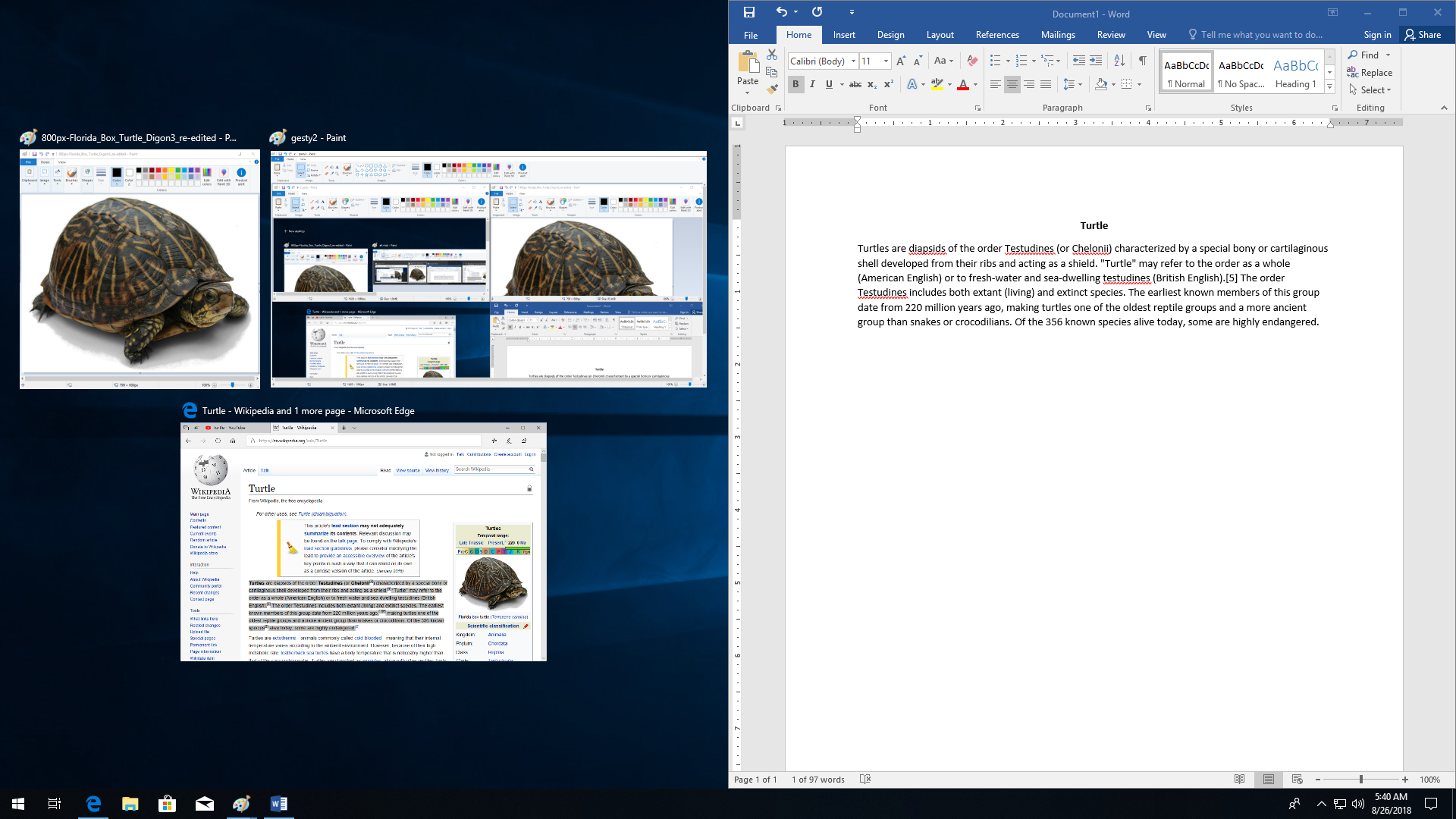
Task: Toggle center paragraph alignment
Action: (1012, 84)
